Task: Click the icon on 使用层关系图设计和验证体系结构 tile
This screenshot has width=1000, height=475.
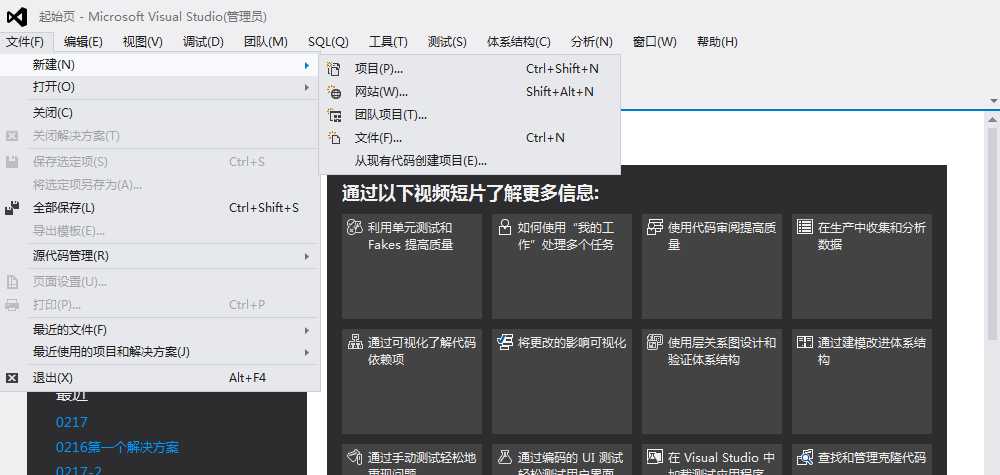Action: [655, 342]
